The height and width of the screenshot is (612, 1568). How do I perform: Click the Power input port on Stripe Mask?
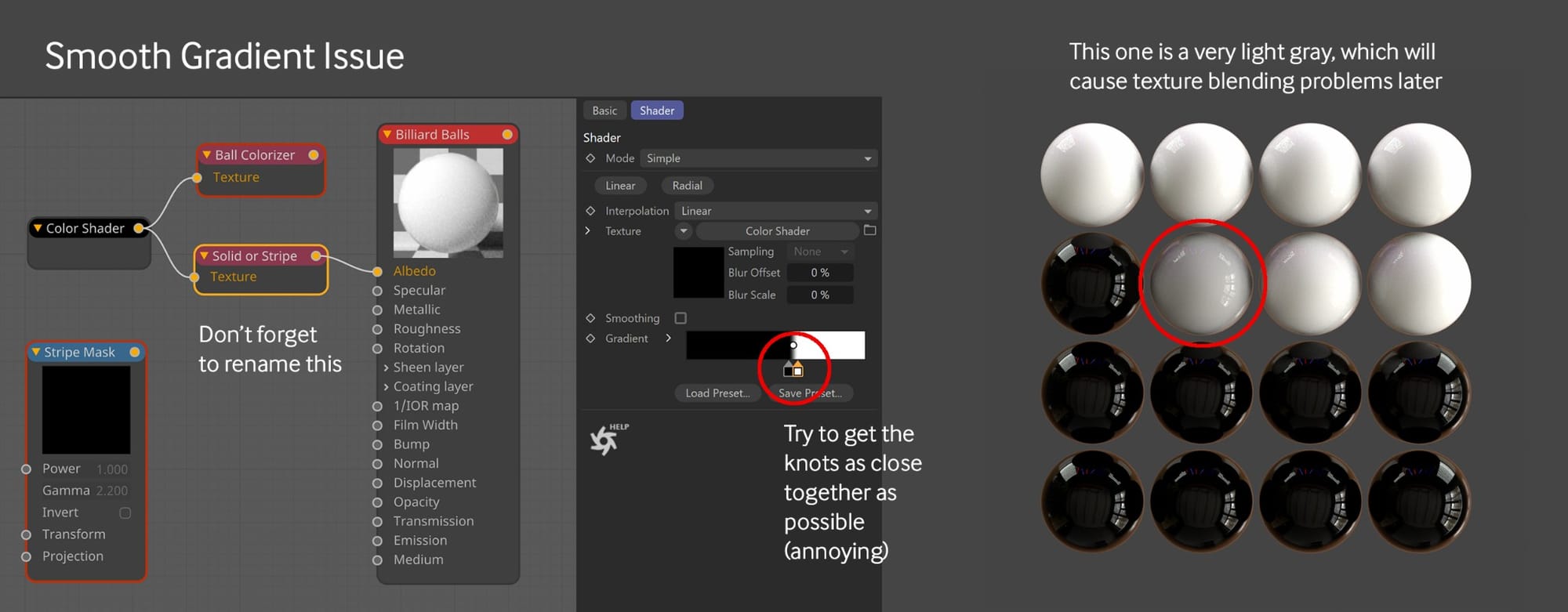coord(26,469)
